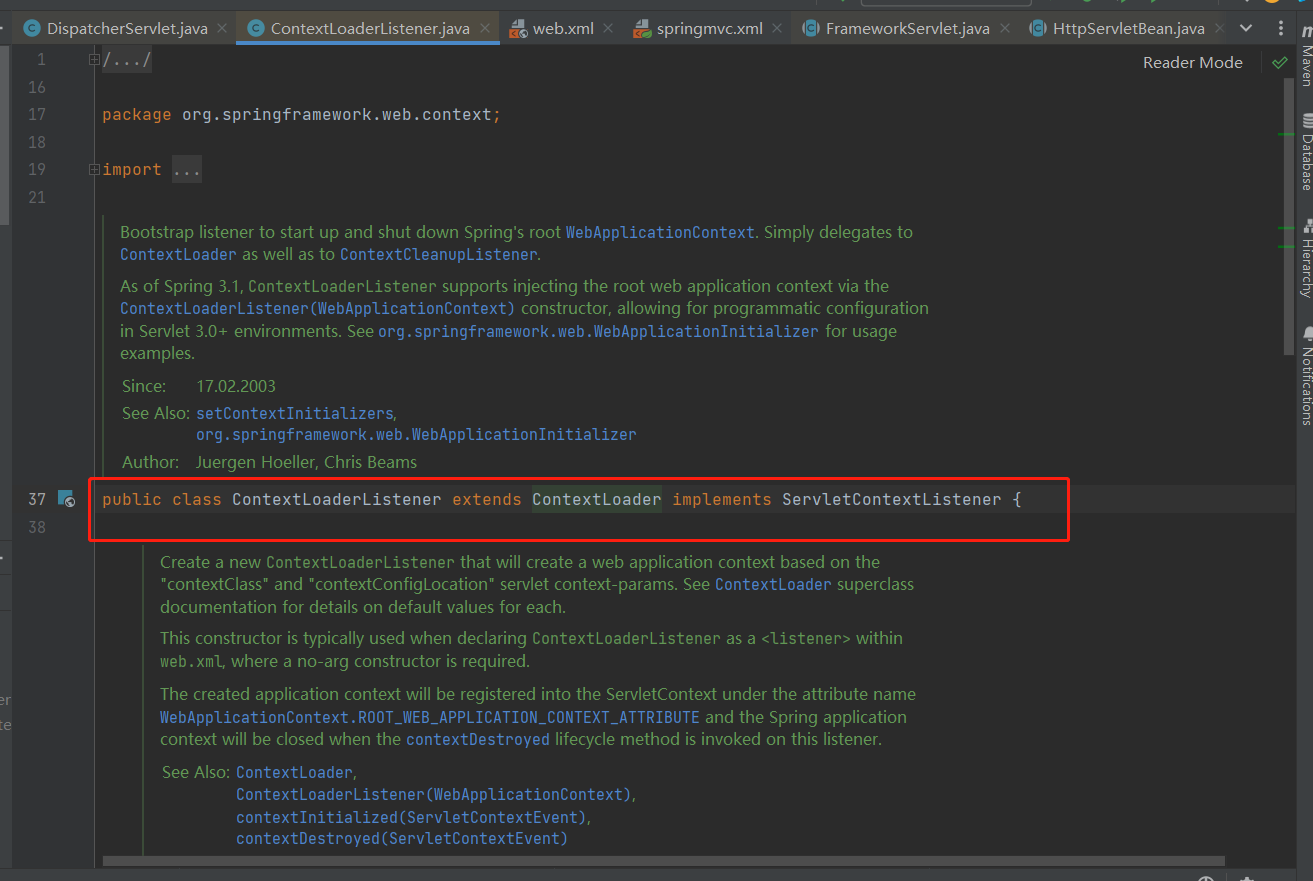Open ContextLoaderListener(WebApplicationContext) link in constructor See Also

(434, 794)
